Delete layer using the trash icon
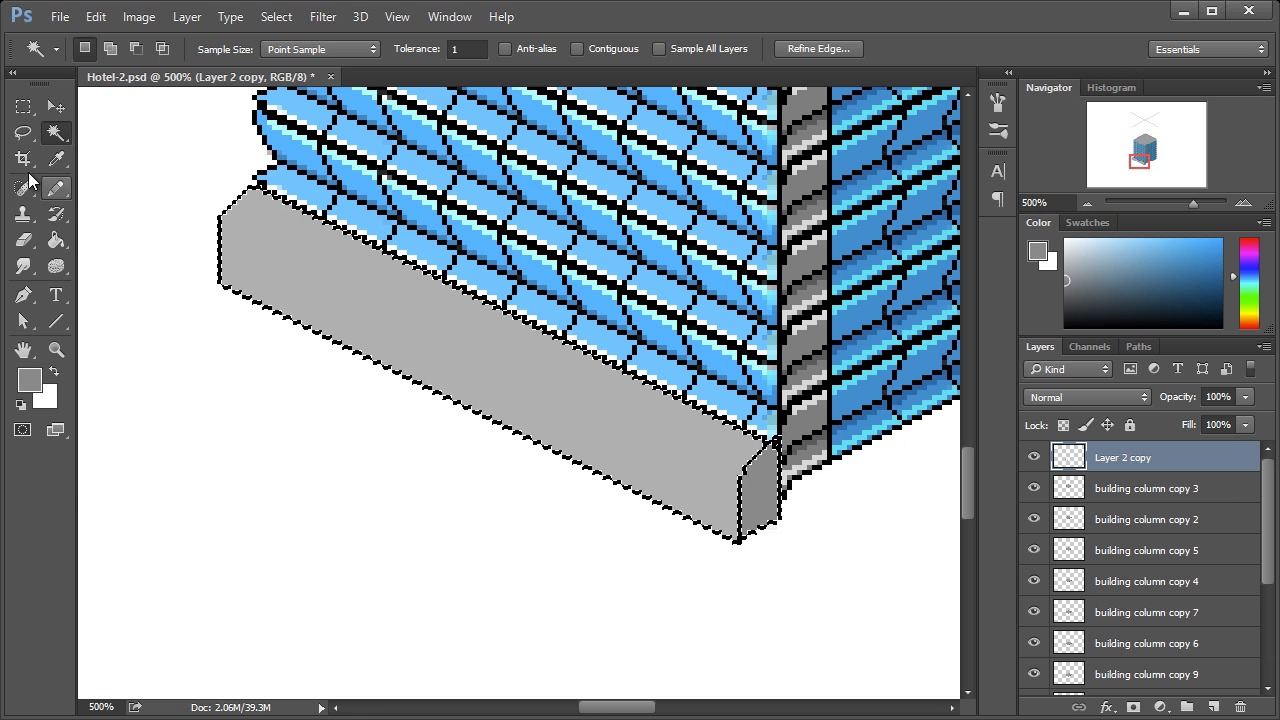Screen dimensions: 1280x720 point(1240,707)
